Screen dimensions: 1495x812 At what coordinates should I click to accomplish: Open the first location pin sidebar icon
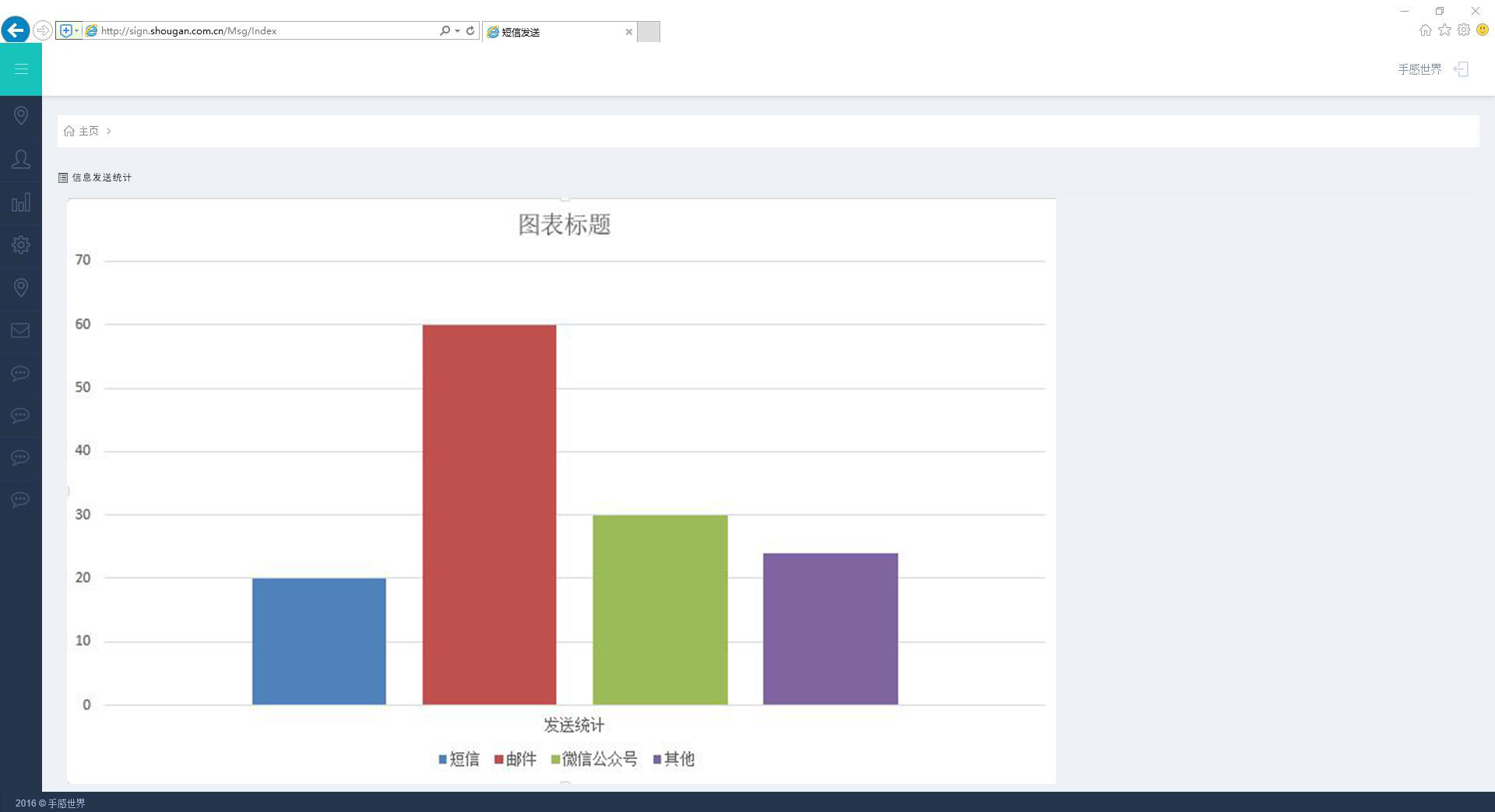click(21, 116)
